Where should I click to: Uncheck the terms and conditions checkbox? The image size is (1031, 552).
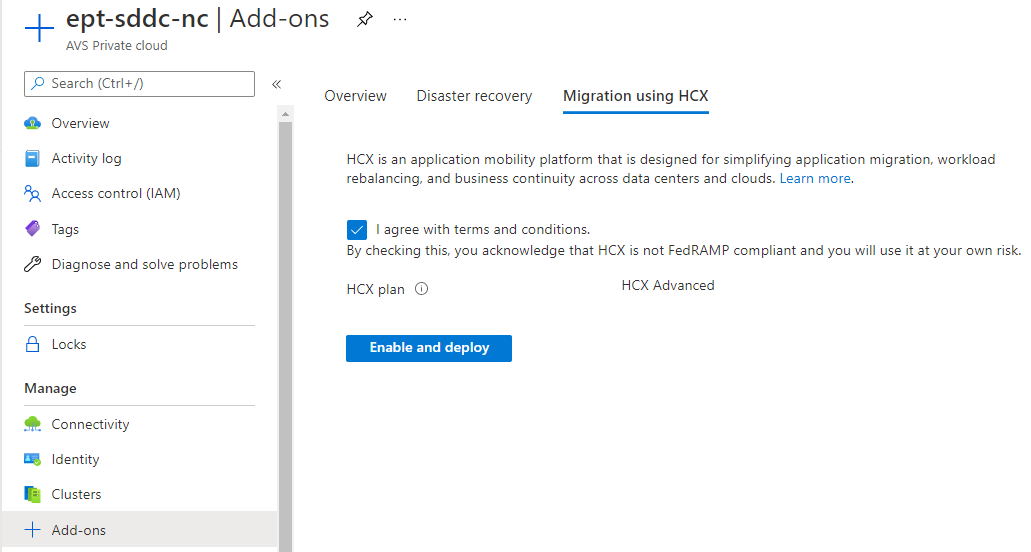pos(357,229)
